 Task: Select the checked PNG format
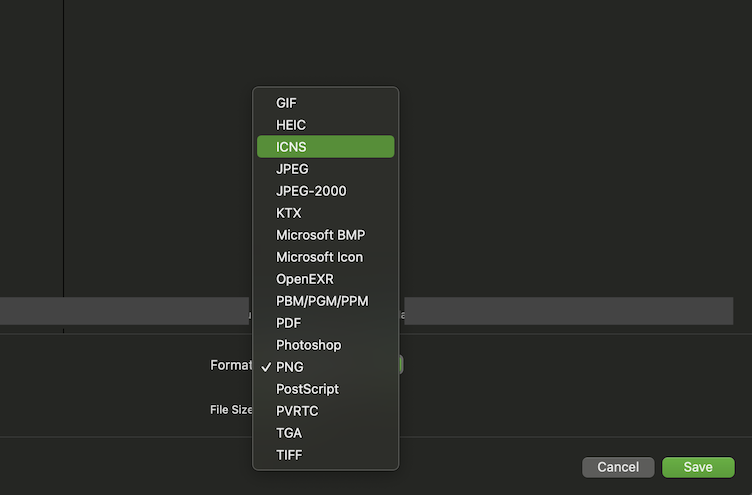(x=289, y=367)
